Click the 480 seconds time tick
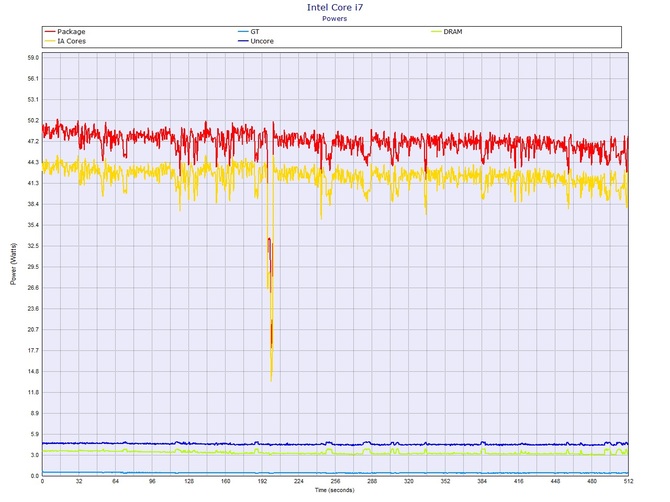 [592, 481]
